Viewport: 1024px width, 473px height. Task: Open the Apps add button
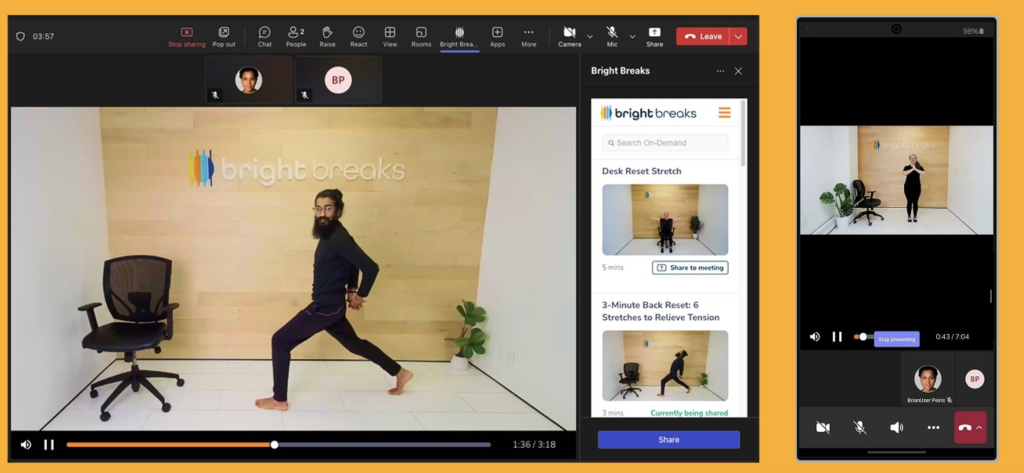[497, 36]
